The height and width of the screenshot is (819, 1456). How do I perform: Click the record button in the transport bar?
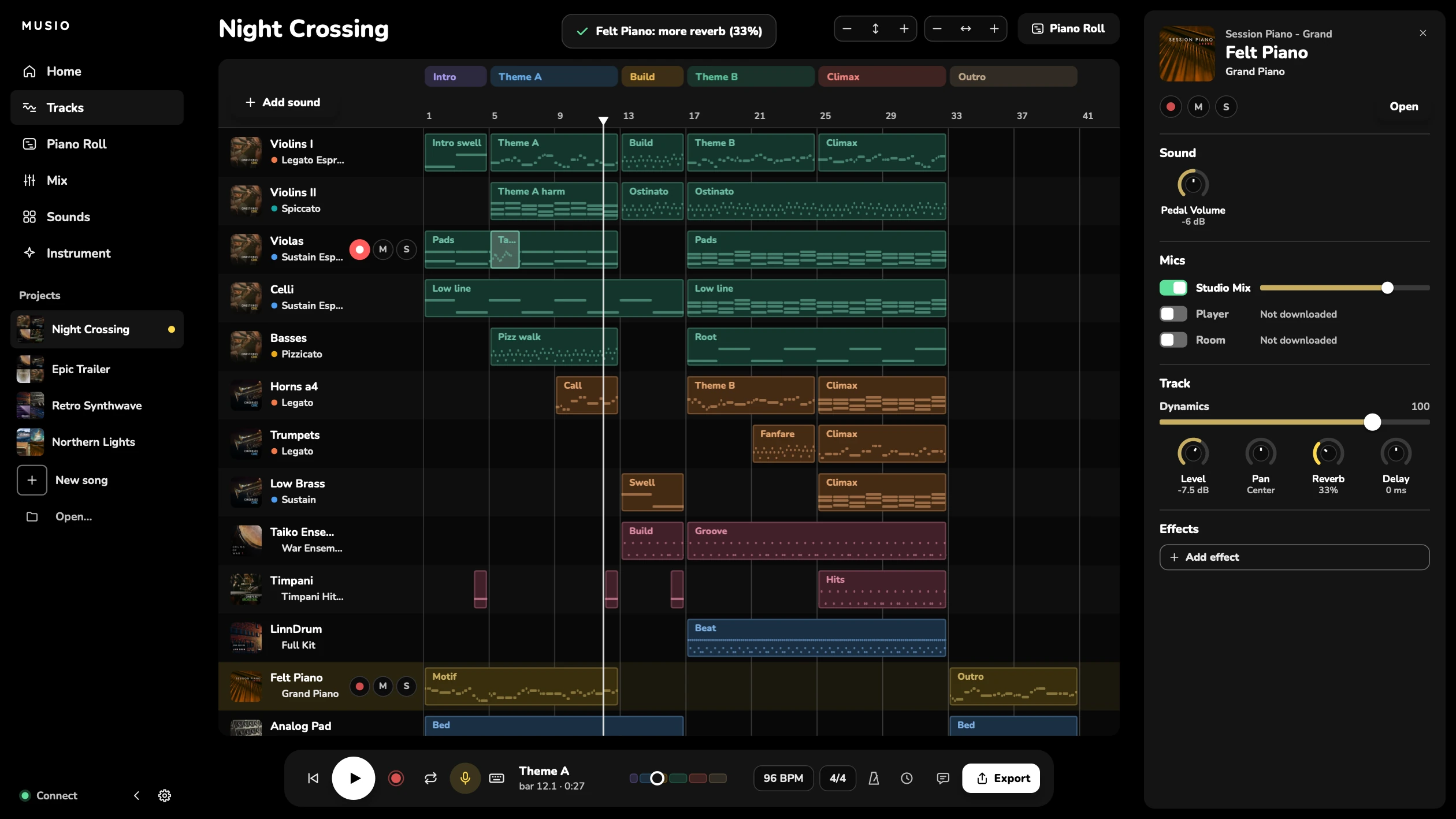point(396,778)
